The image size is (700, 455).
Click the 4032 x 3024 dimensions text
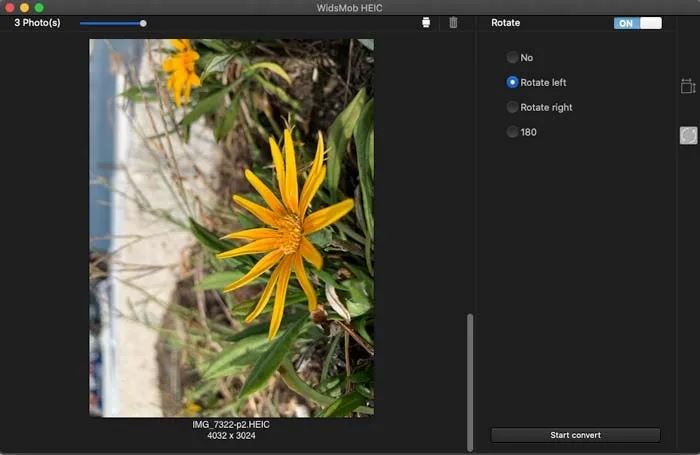pos(231,435)
